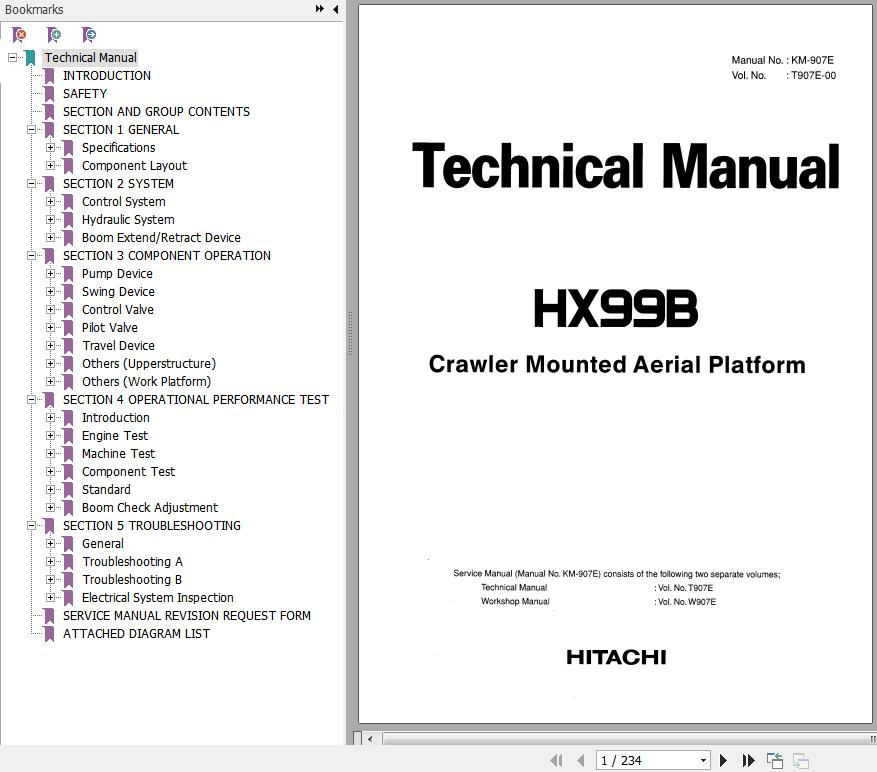The image size is (877, 772).
Task: Select the Pilot Valve bookmark
Action: pos(110,328)
